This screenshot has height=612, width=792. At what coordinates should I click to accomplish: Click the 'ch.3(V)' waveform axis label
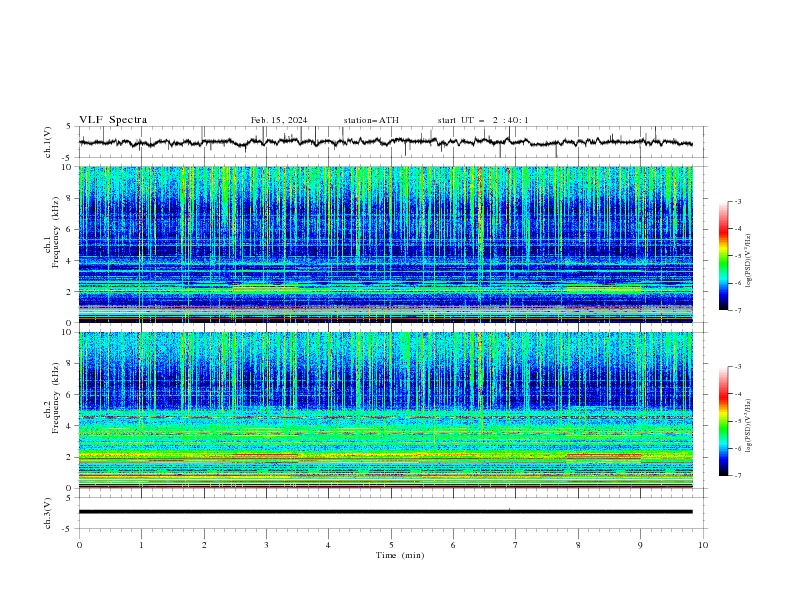click(48, 513)
